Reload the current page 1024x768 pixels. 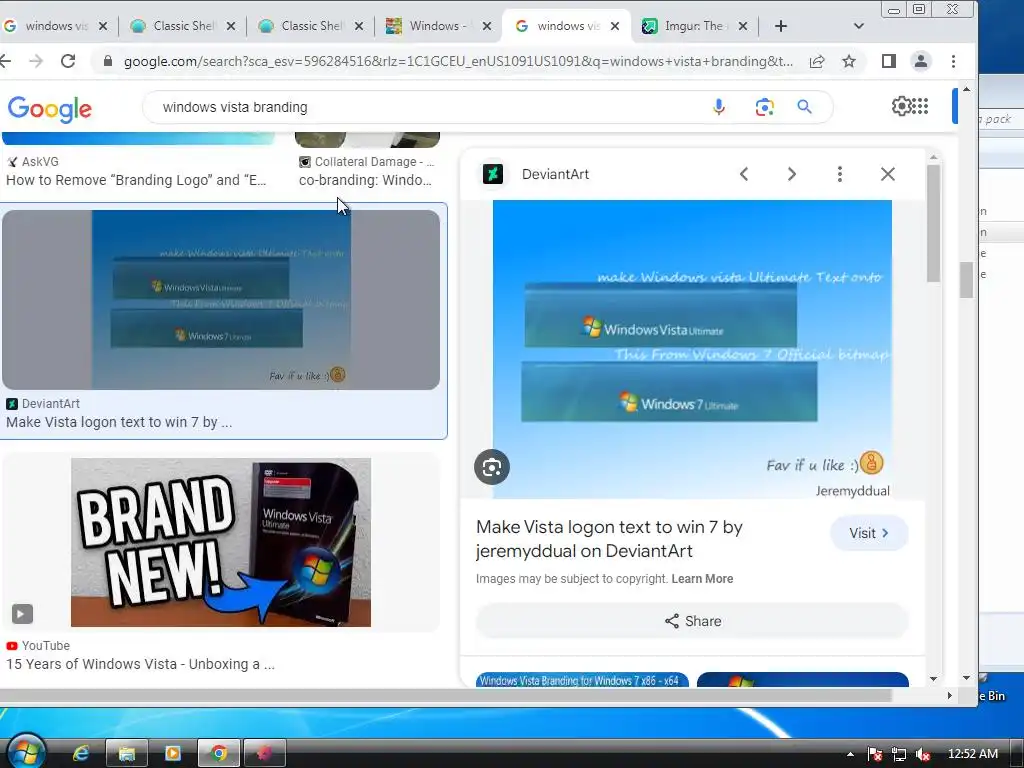(x=68, y=61)
